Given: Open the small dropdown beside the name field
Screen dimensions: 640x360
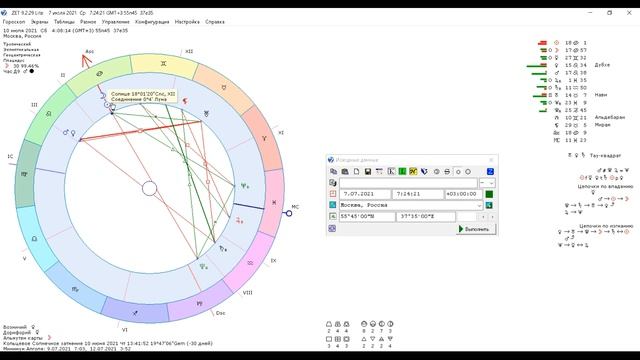Looking at the screenshot, I should pyautogui.click(x=487, y=183).
